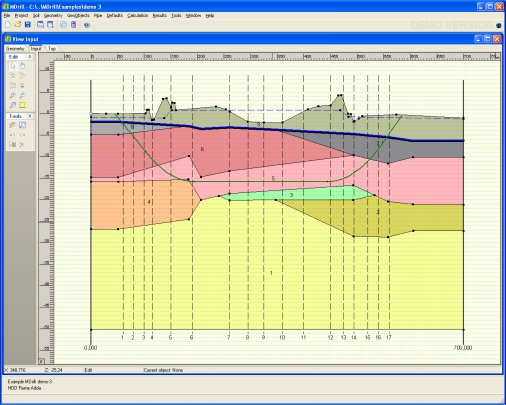
Task: Switch to the Geometry tab
Action: point(15,49)
